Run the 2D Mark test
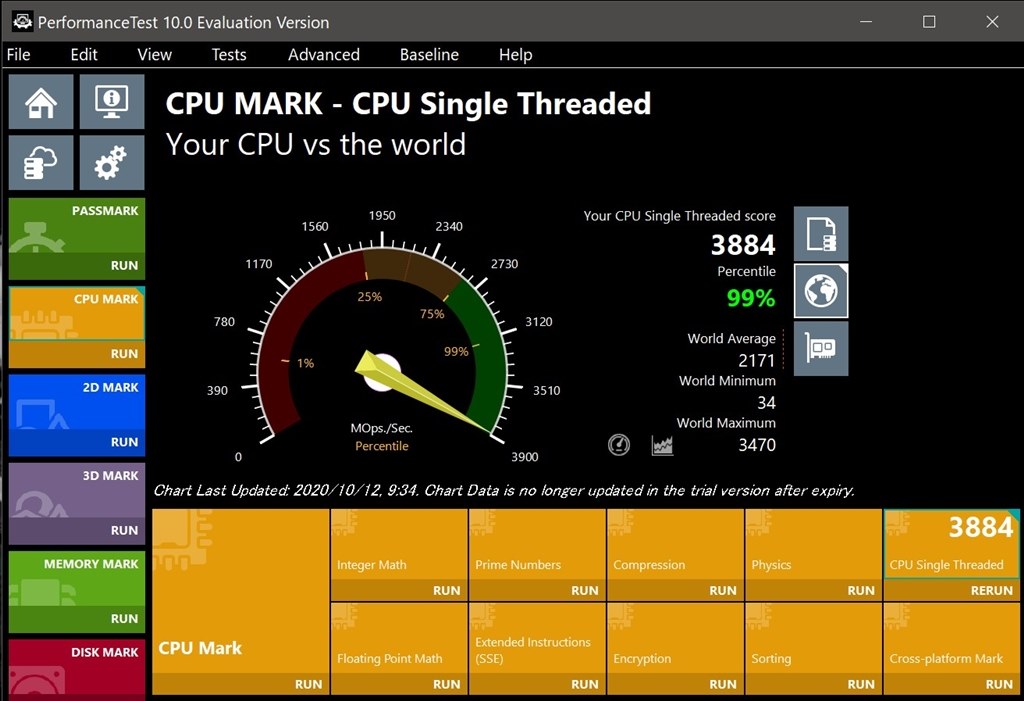Viewport: 1024px width, 701px height. click(77, 442)
